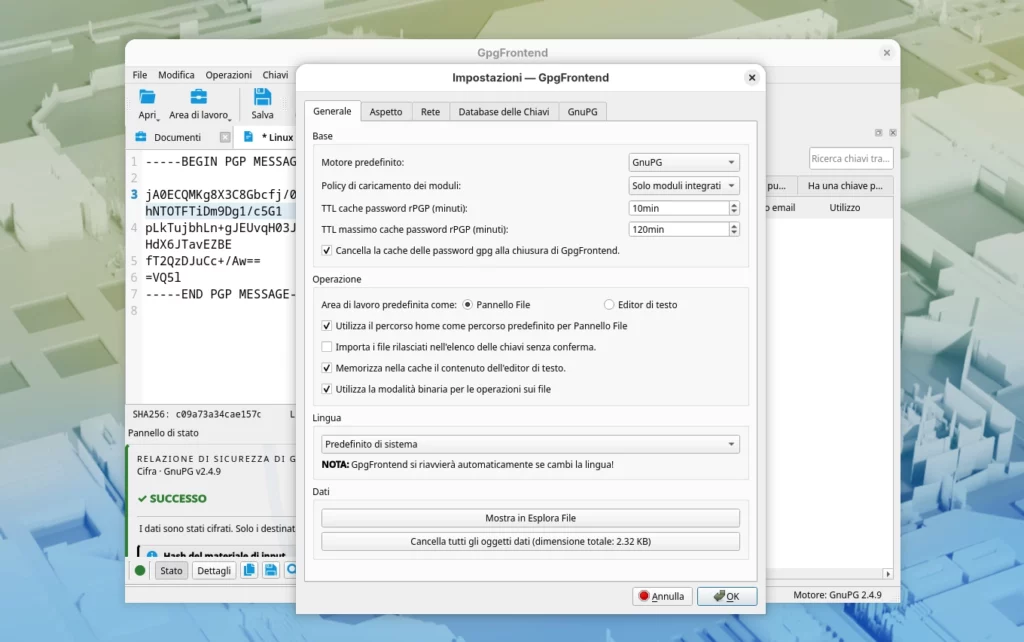The width and height of the screenshot is (1024, 642).
Task: Click the TTL cache password 10min field
Action: (679, 208)
